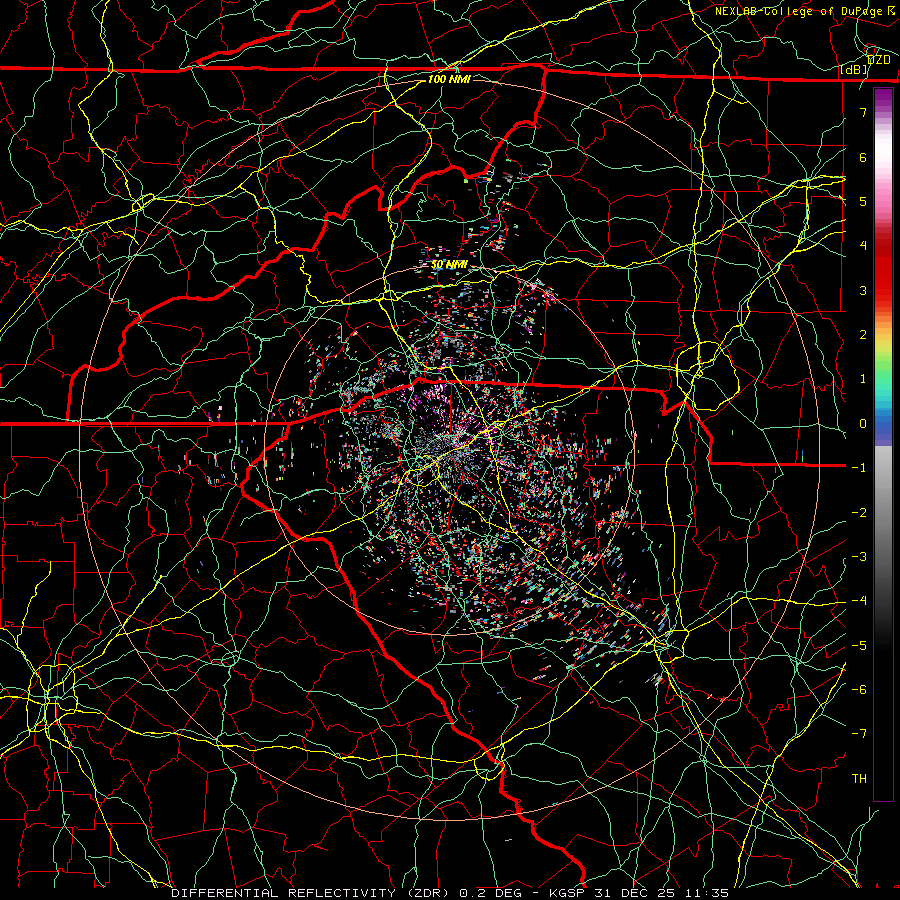900x900 pixels.
Task: Click the color scale value 2
Action: click(x=863, y=335)
